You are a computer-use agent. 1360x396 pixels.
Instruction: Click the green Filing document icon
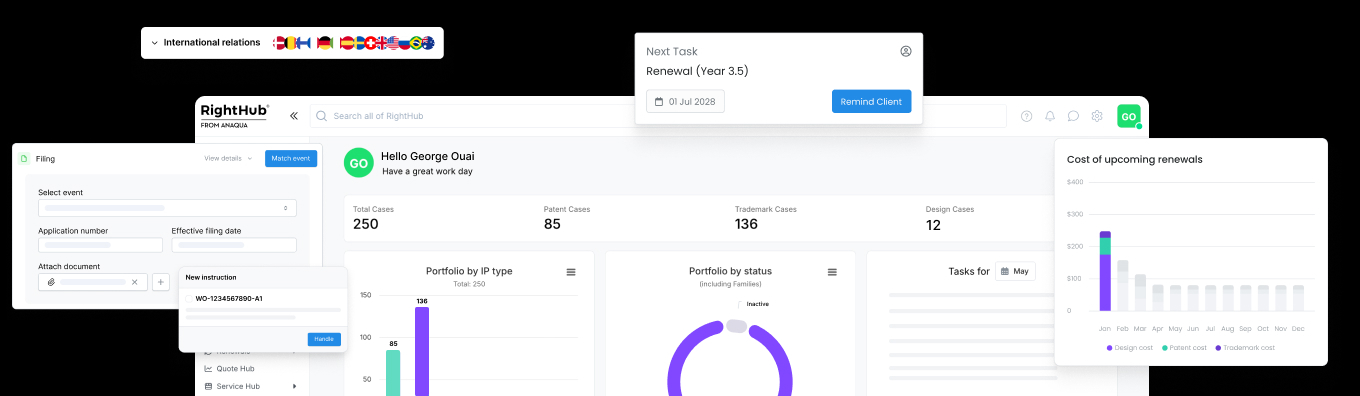click(x=24, y=158)
